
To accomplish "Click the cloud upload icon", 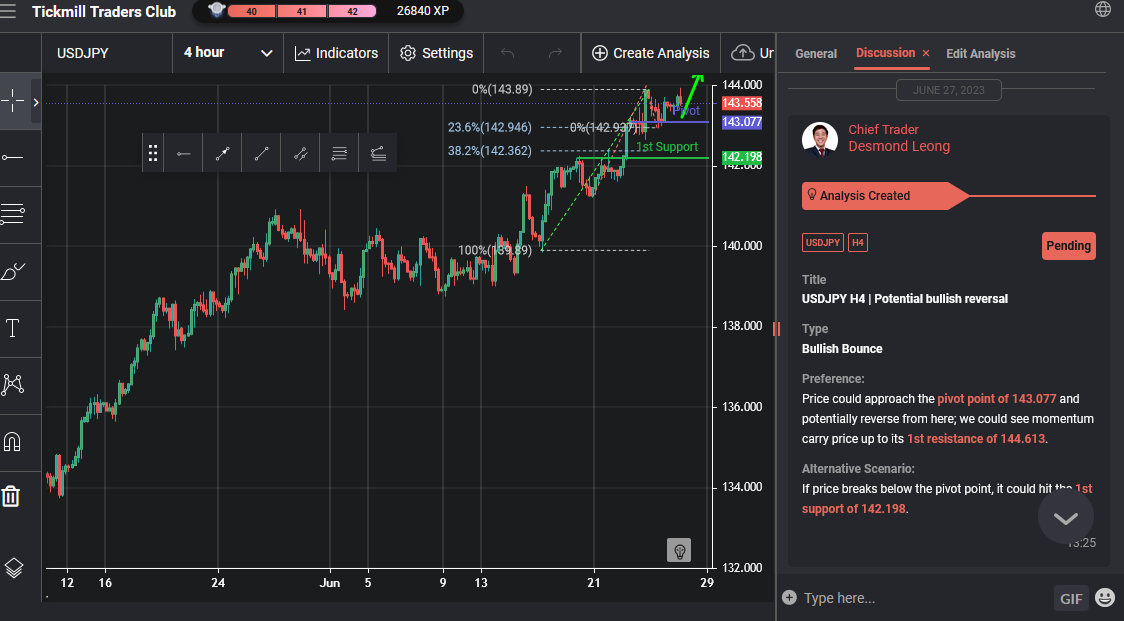I will (x=742, y=53).
